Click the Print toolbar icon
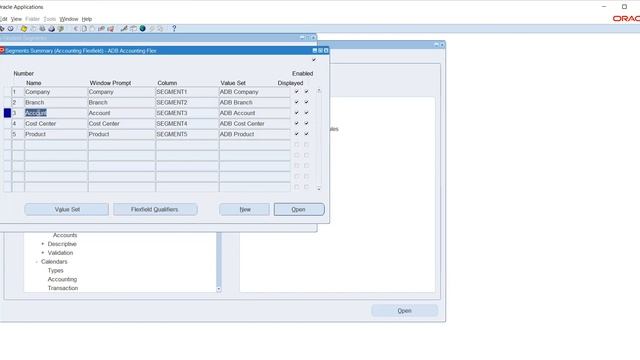Image resolution: width=640 pixels, height=360 pixels. [51, 29]
